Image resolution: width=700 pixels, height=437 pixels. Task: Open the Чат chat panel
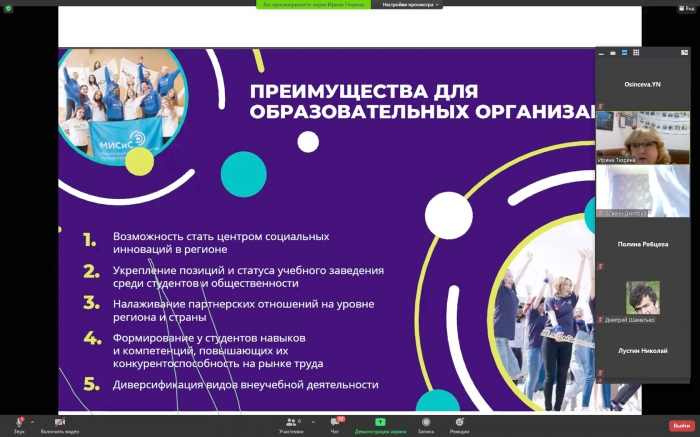pyautogui.click(x=335, y=423)
